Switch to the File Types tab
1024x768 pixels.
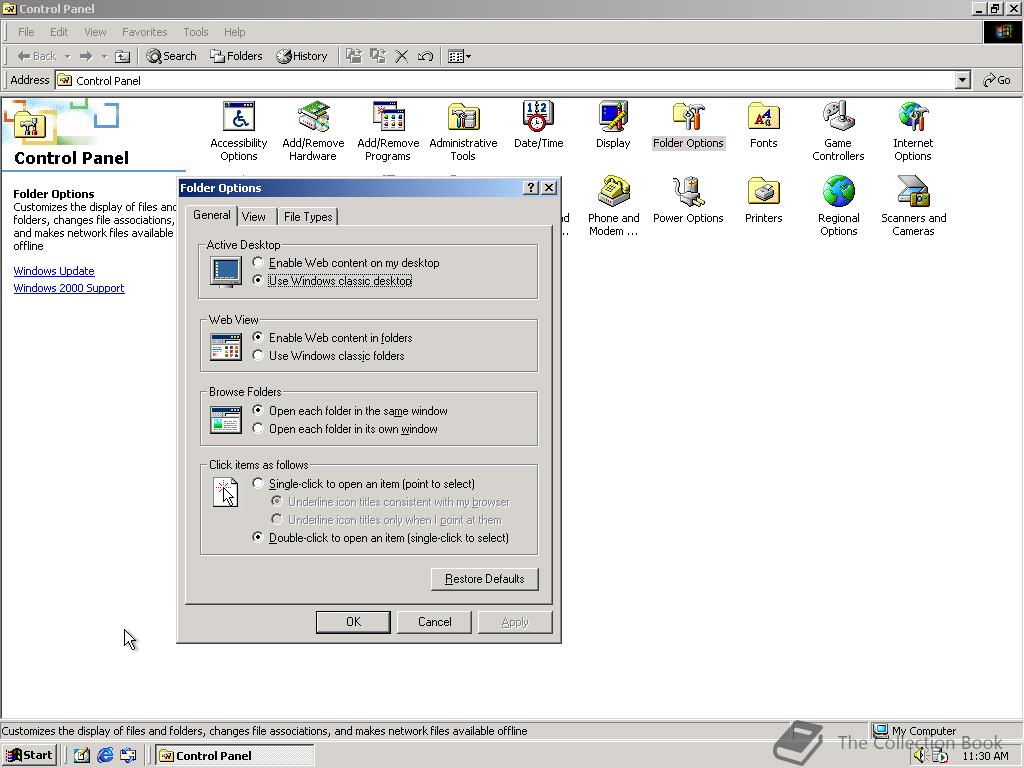pos(308,217)
